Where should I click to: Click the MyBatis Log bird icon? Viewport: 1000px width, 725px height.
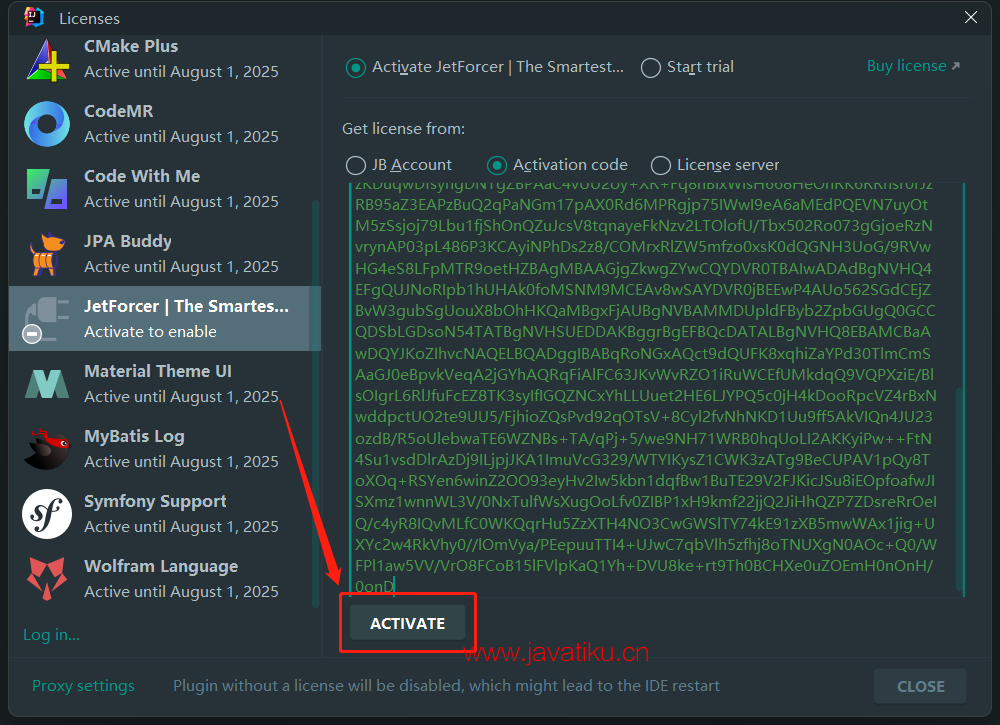click(x=47, y=449)
